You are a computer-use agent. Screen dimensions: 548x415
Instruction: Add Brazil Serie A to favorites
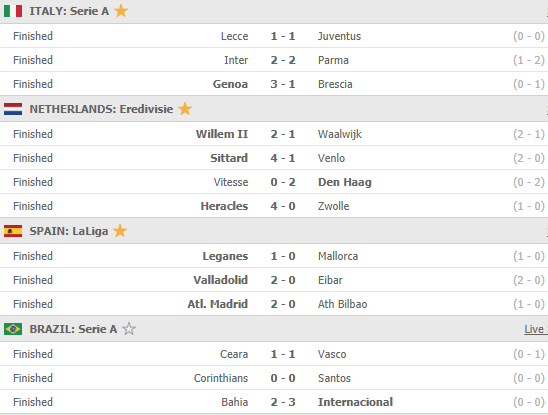click(129, 329)
